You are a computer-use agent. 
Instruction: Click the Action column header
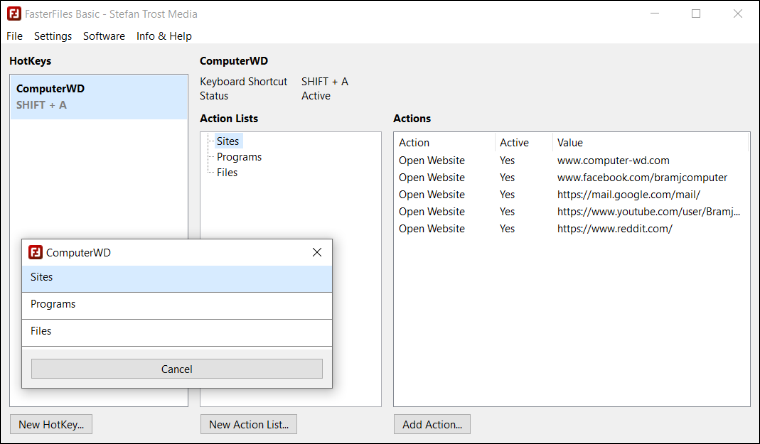(444, 143)
